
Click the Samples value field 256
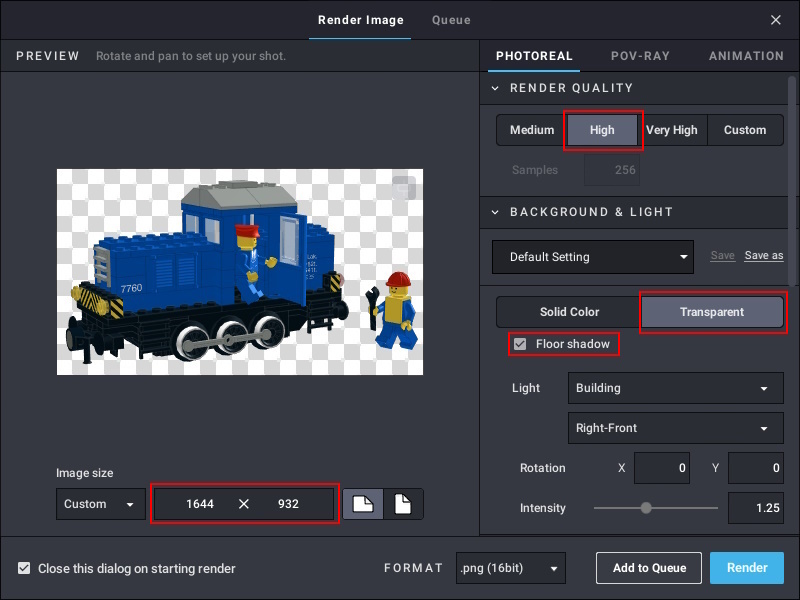pyautogui.click(x=612, y=170)
